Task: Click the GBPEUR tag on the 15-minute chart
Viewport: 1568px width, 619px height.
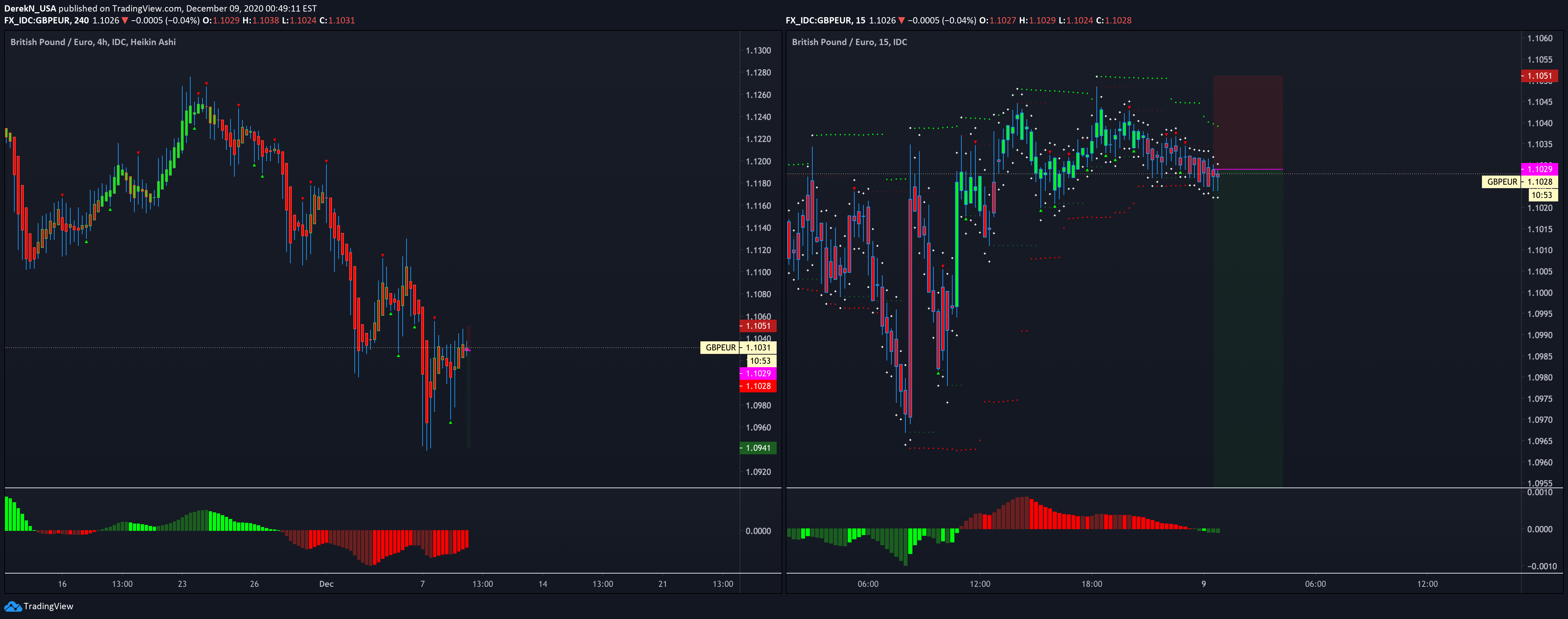Action: pyautogui.click(x=1502, y=182)
